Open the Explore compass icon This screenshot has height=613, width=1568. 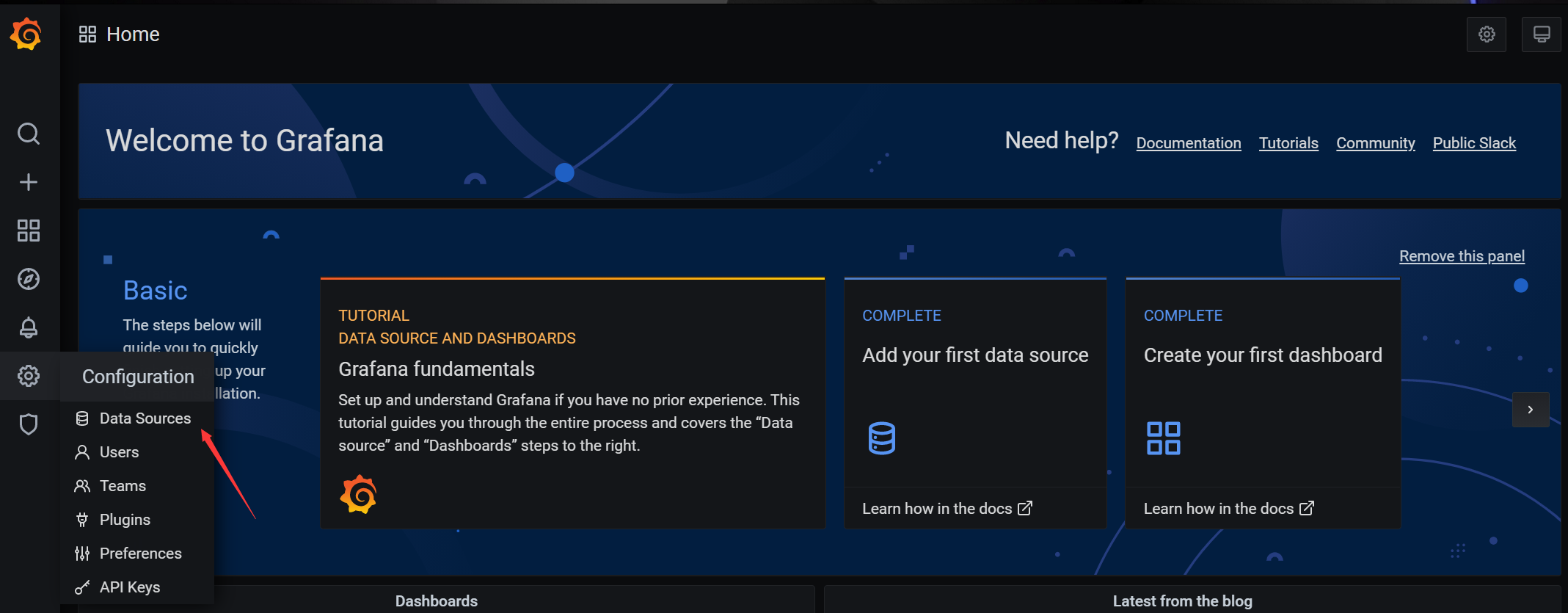29,279
